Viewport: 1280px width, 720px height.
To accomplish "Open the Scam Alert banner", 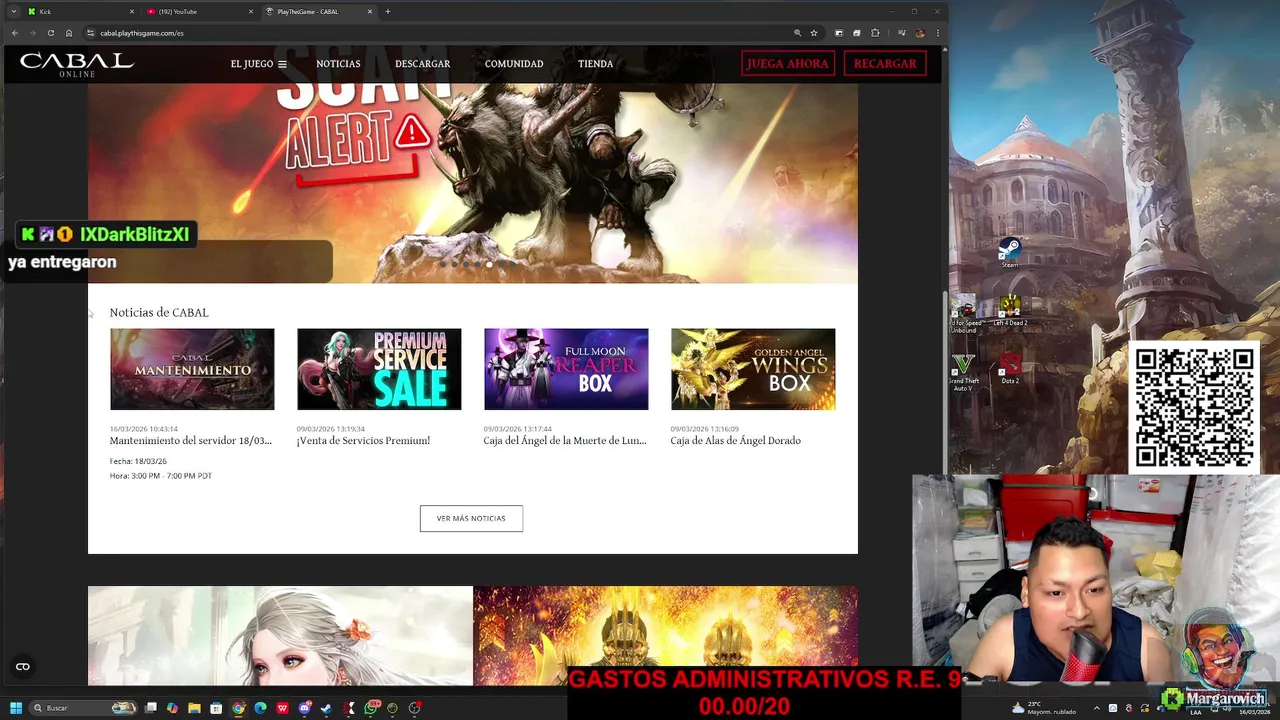I will coord(473,183).
